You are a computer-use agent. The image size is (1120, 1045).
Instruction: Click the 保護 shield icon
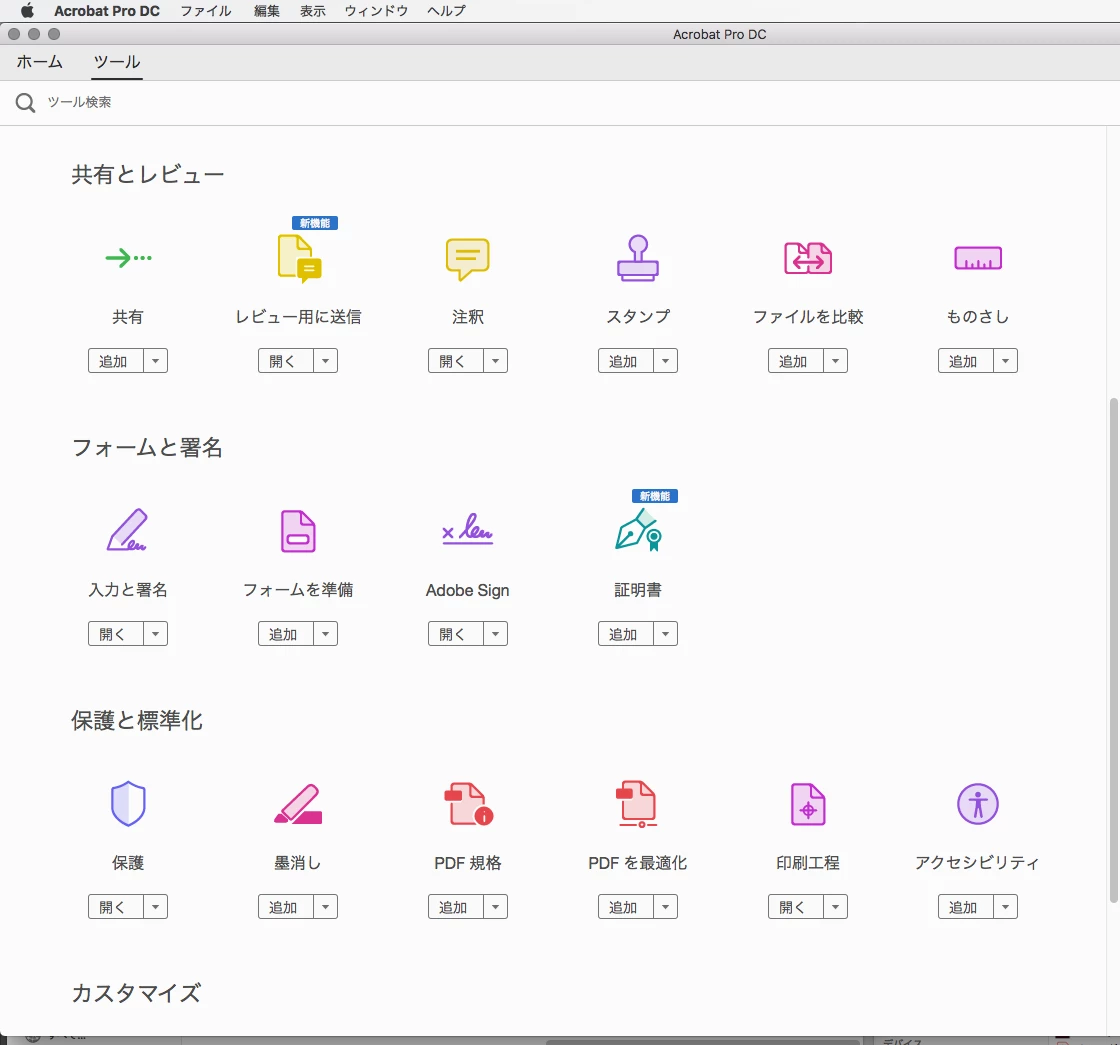point(129,804)
